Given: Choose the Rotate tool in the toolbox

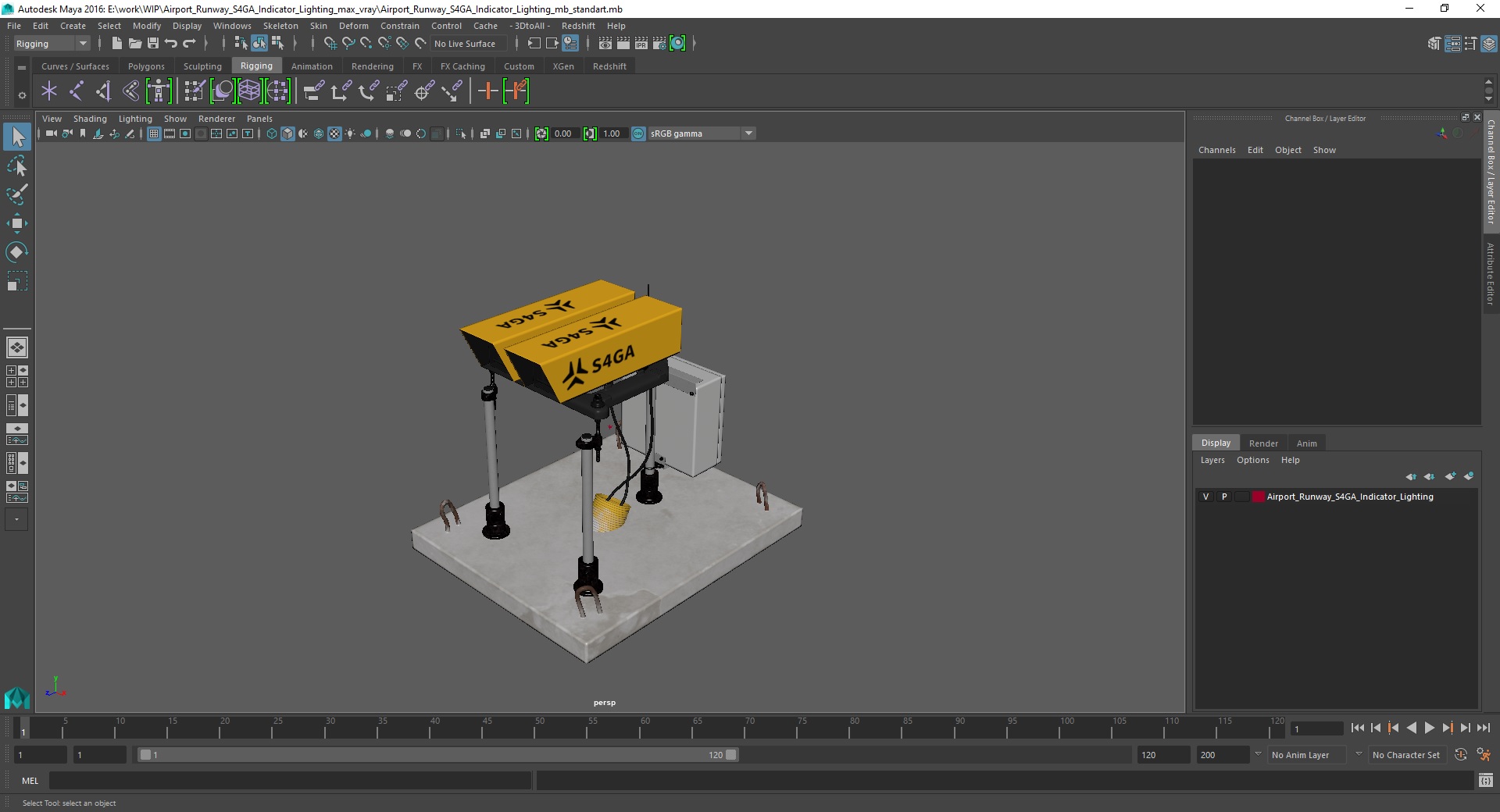Looking at the screenshot, I should coord(17,252).
